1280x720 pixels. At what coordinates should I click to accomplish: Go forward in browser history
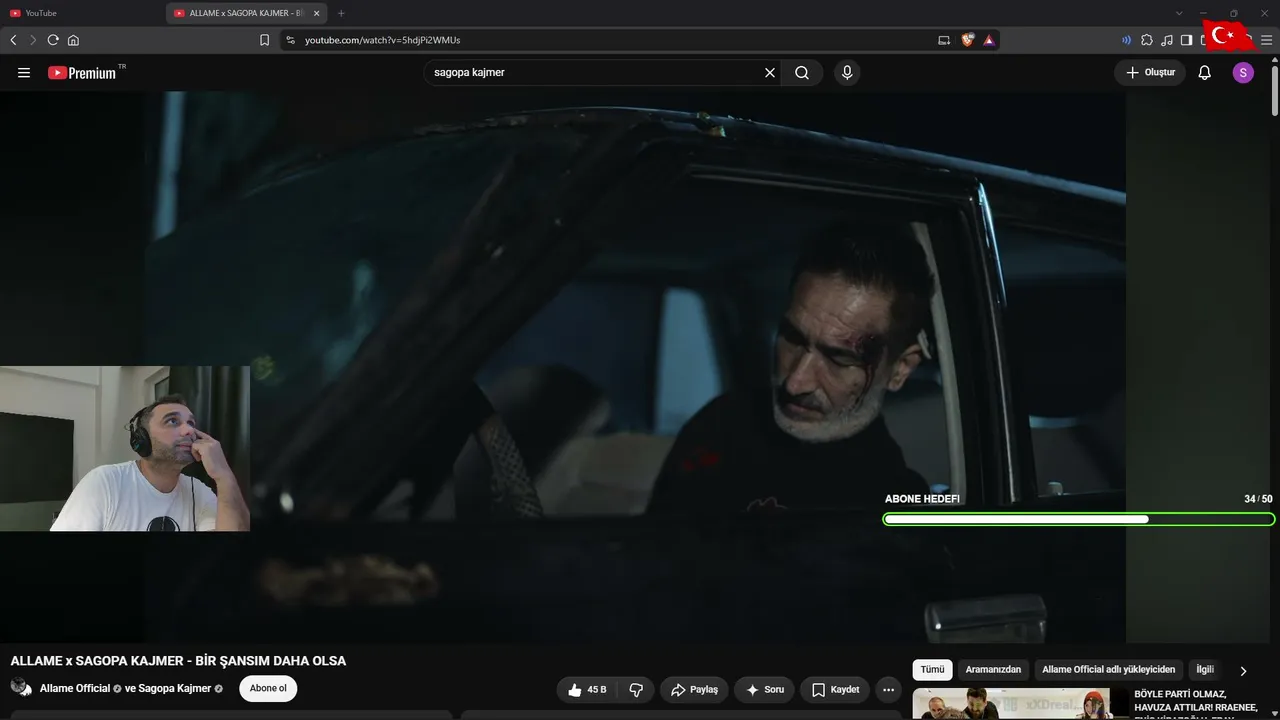point(33,40)
